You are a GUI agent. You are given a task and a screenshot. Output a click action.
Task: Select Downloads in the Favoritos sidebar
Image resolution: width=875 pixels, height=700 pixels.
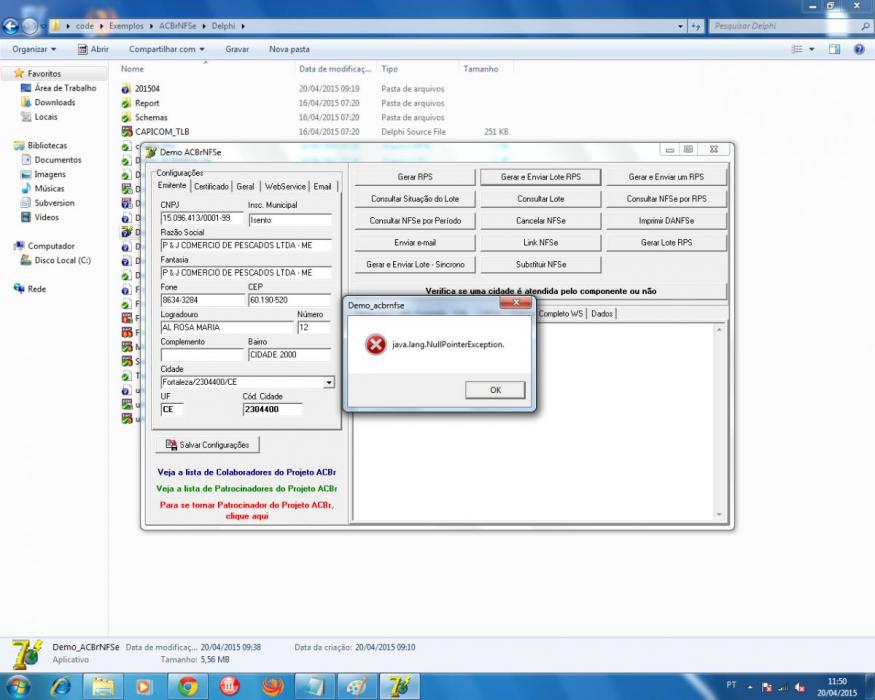[54, 102]
